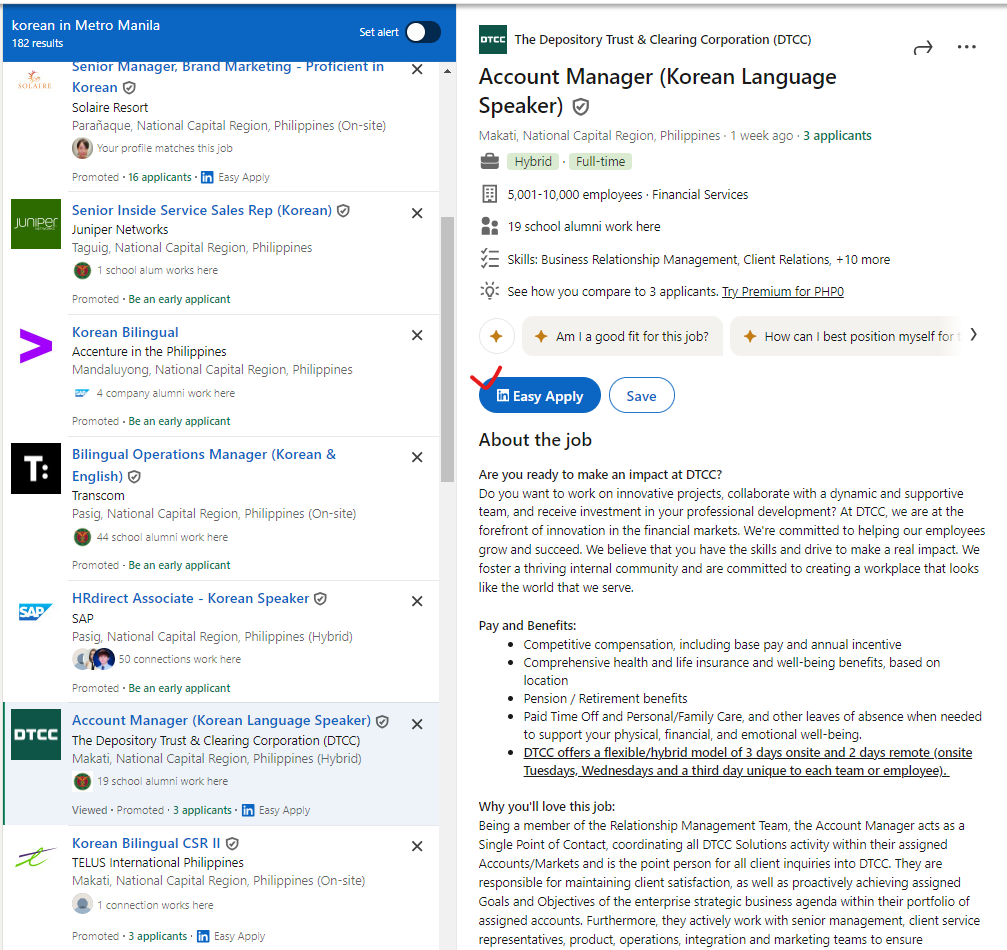Image resolution: width=1007 pixels, height=950 pixels.
Task: Dismiss the SAP HRdirect Associate job
Action: (x=417, y=601)
